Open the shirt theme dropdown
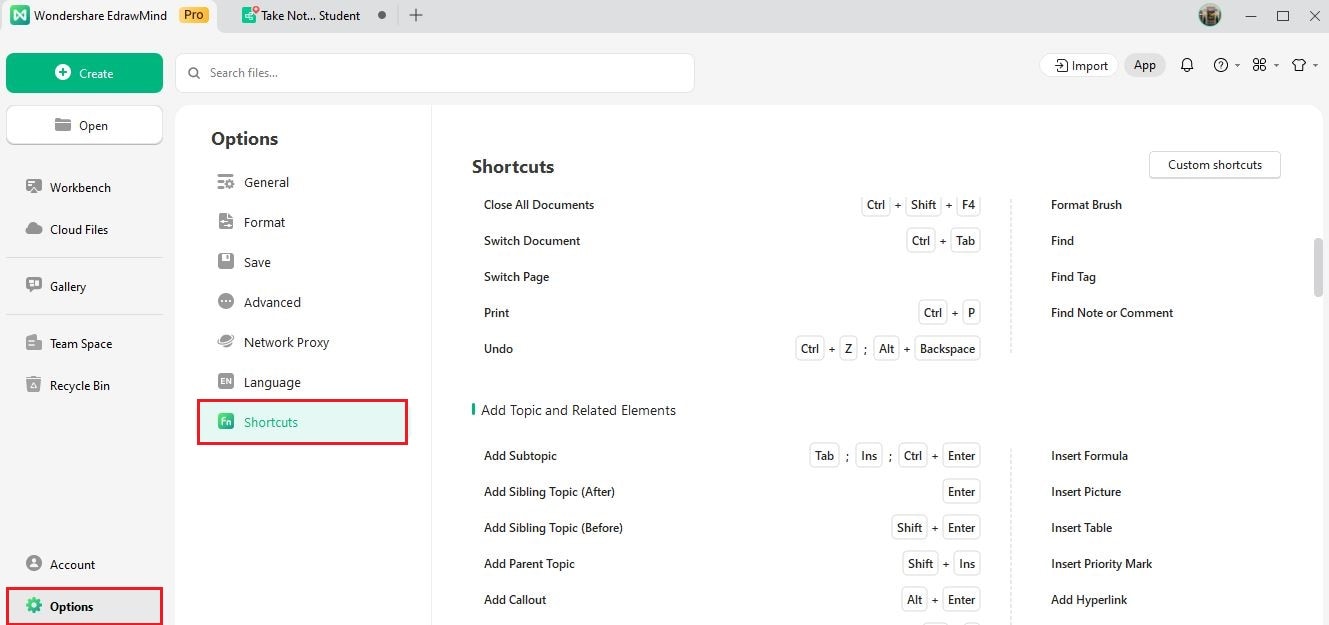The height and width of the screenshot is (625, 1329). 1303,65
